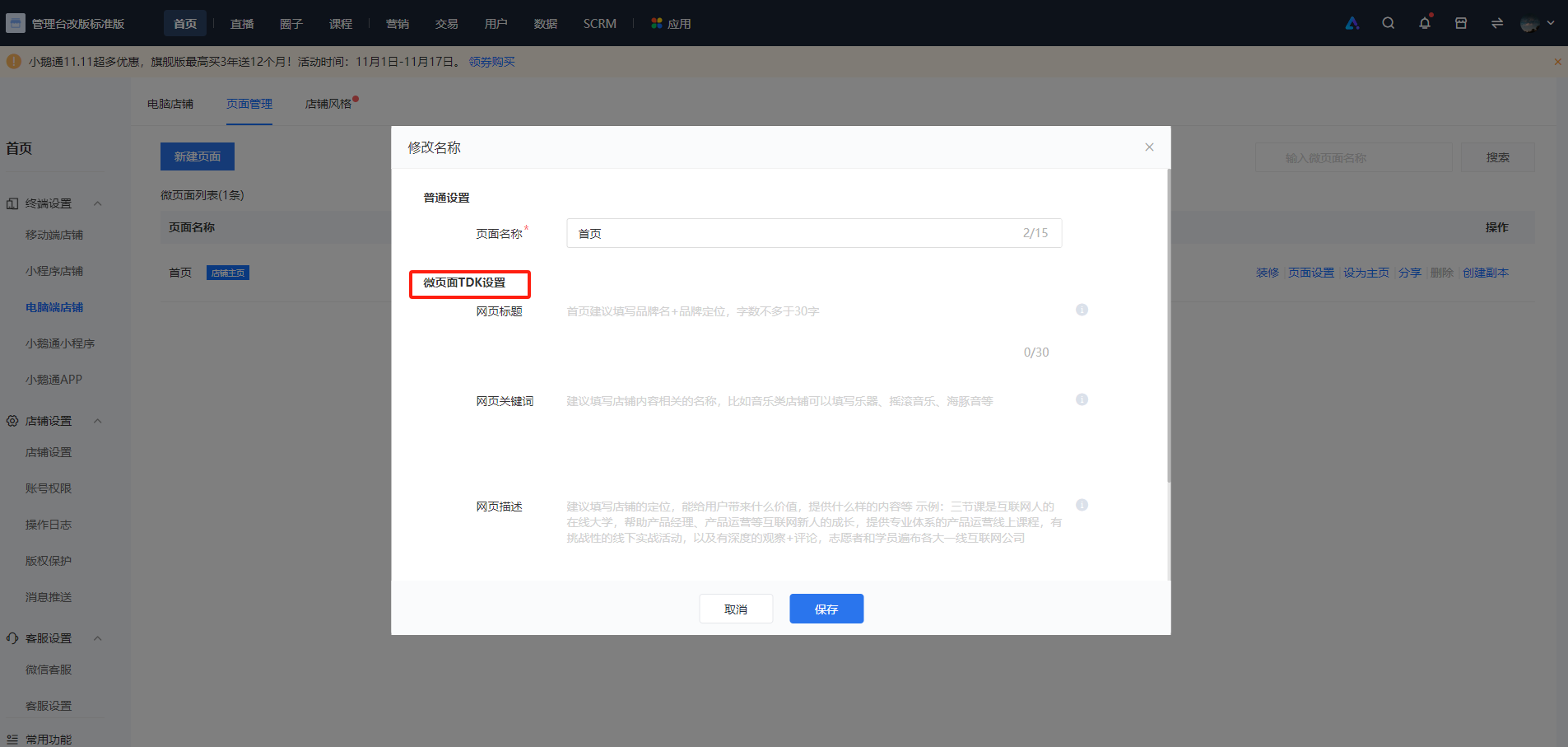Switch to the 电脑店铺 tab
Image resolution: width=1568 pixels, height=747 pixels.
click(170, 104)
